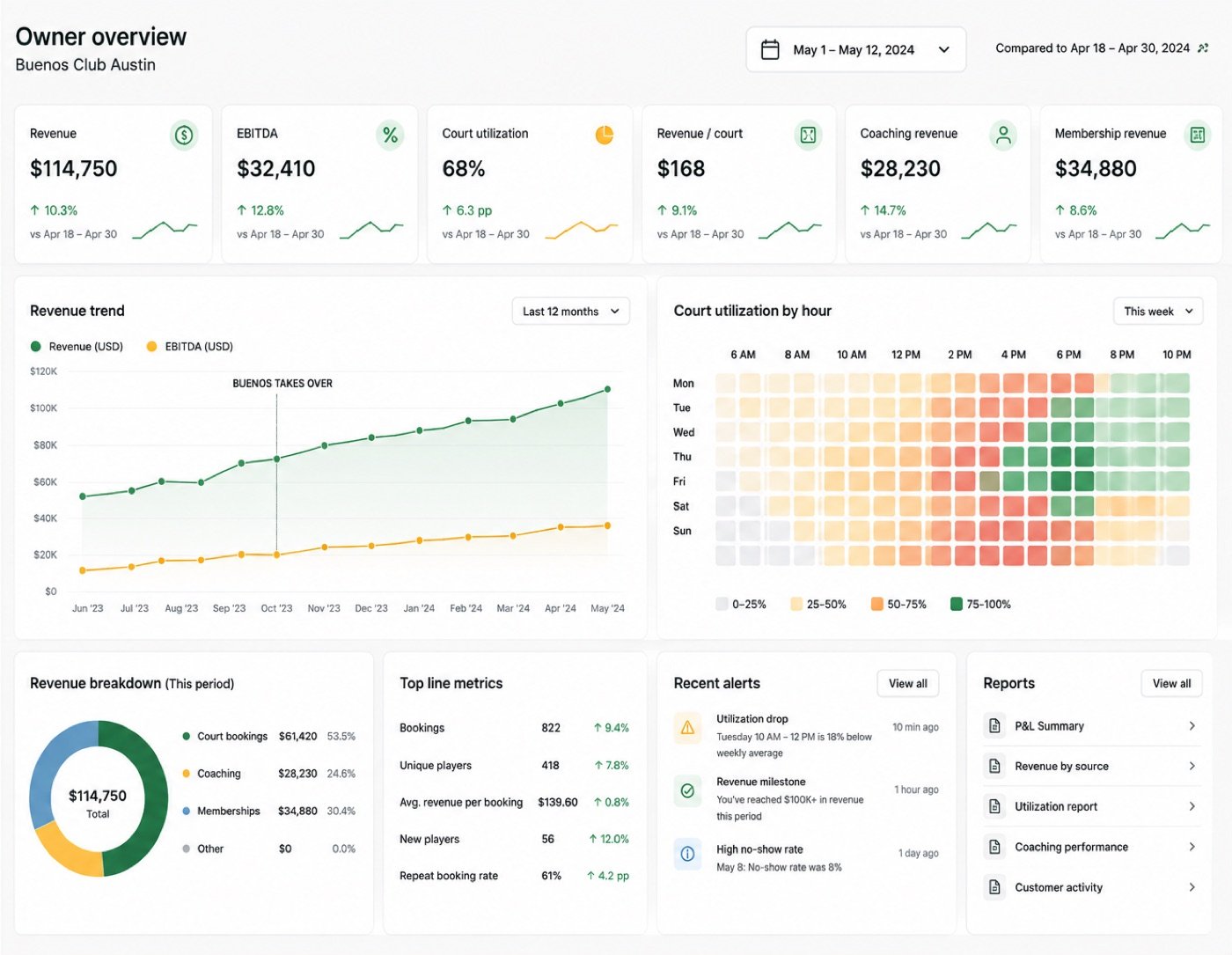Expand Coaching performance report chevron
The height and width of the screenshot is (955, 1232).
[1192, 847]
